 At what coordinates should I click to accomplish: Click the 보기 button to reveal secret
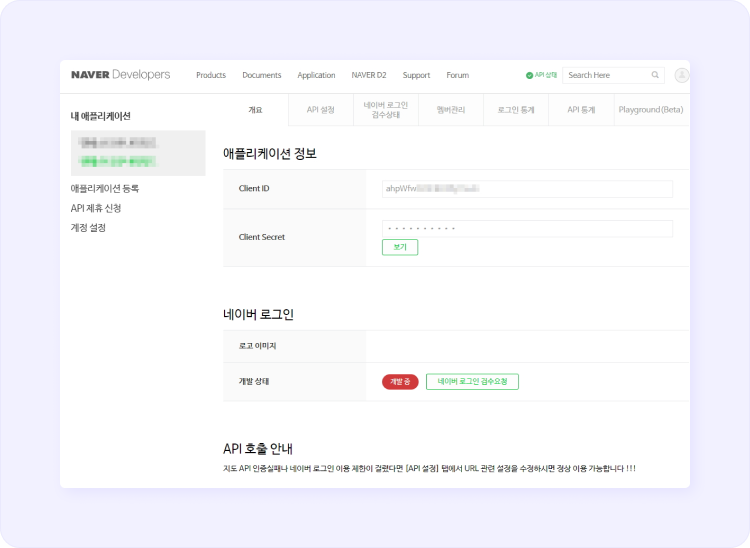pyautogui.click(x=400, y=247)
